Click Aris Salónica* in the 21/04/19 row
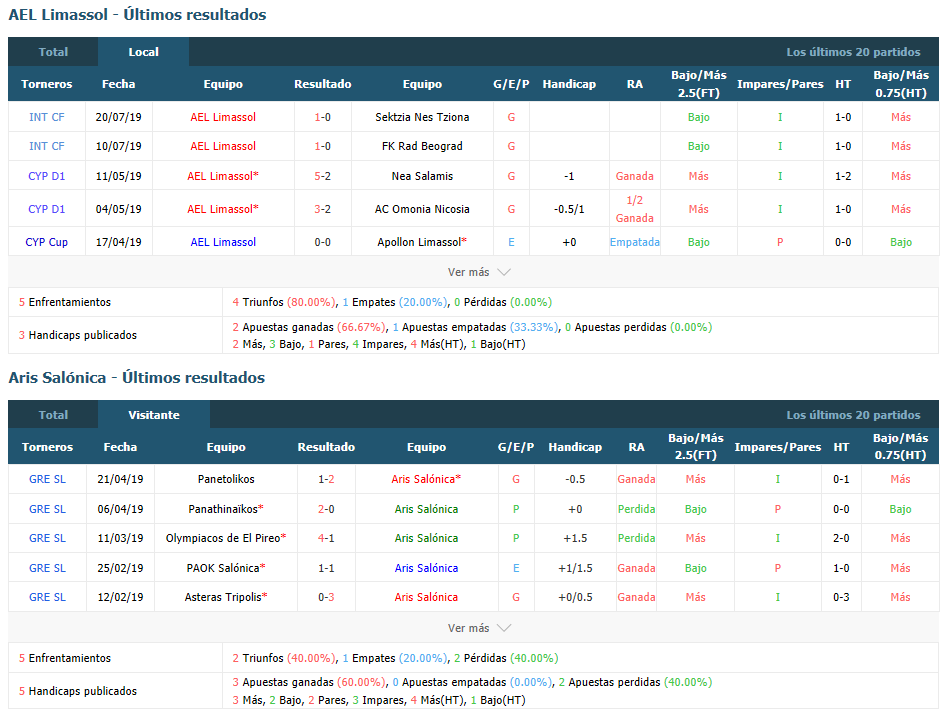 pyautogui.click(x=426, y=479)
